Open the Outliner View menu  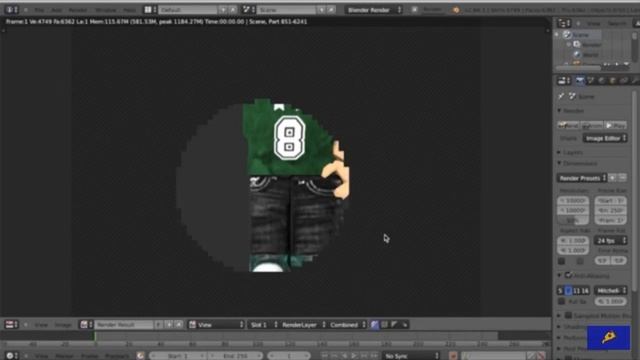593,24
